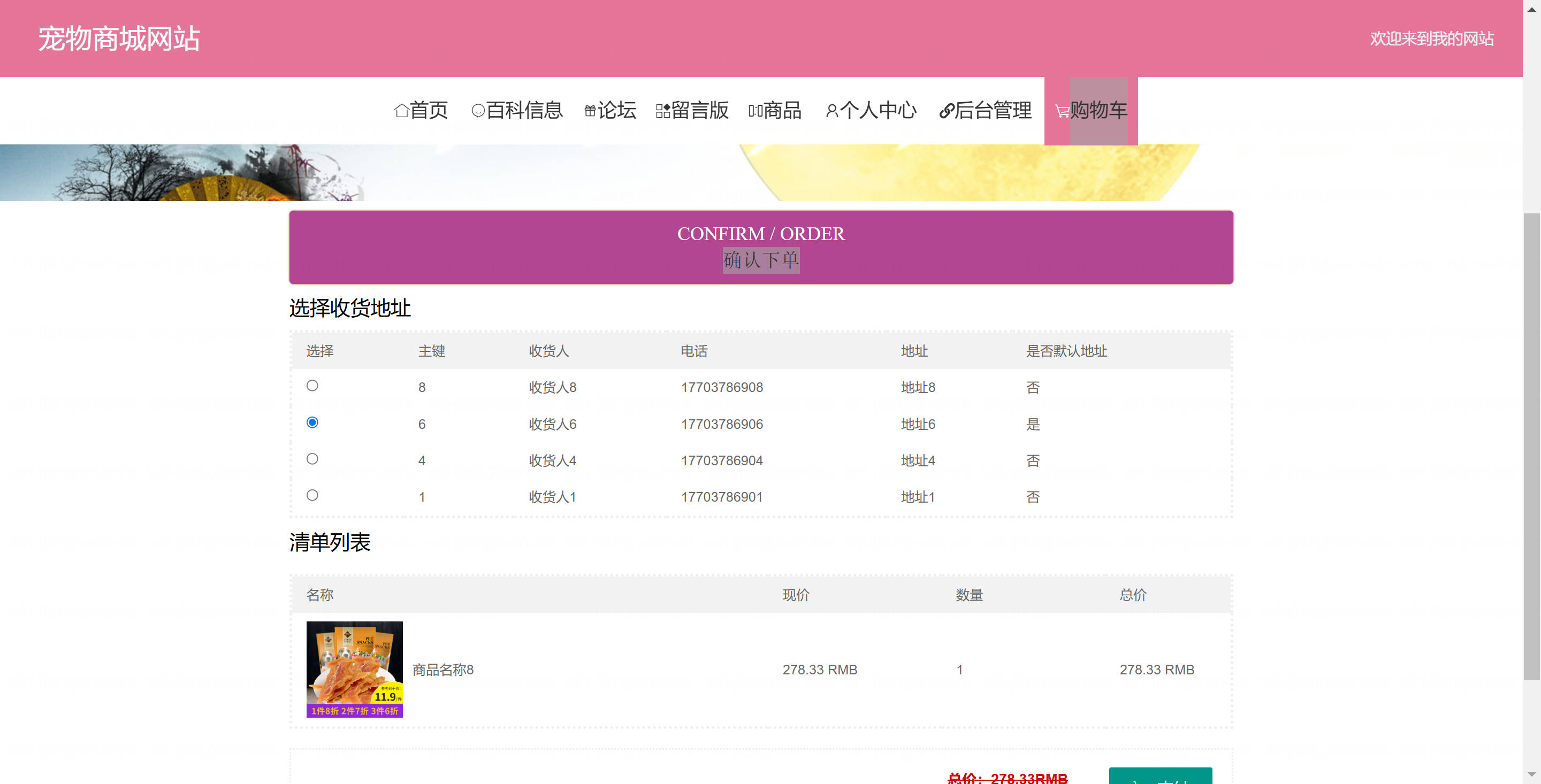Select address radio for 收货人4
The width and height of the screenshot is (1541, 784).
pos(312,459)
